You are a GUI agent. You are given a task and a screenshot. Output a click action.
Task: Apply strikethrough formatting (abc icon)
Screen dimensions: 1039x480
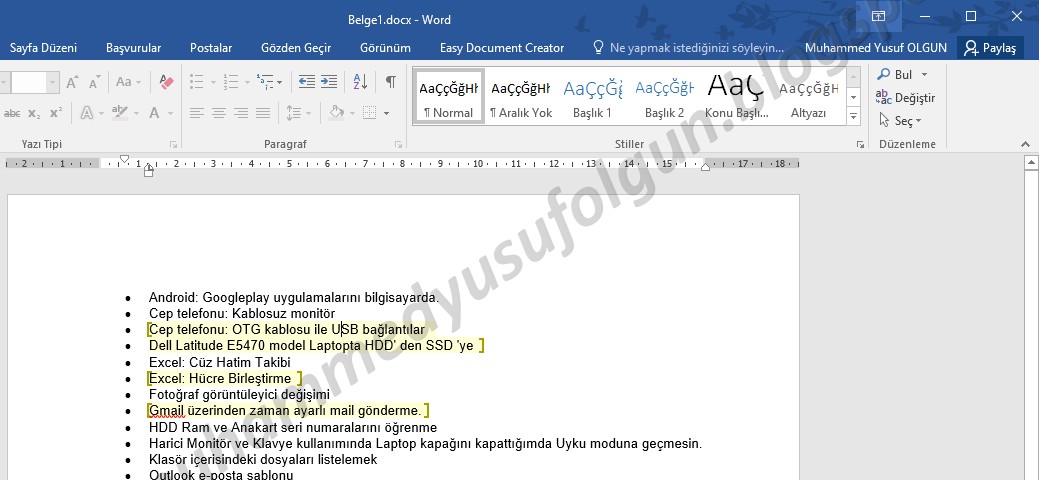(12, 113)
